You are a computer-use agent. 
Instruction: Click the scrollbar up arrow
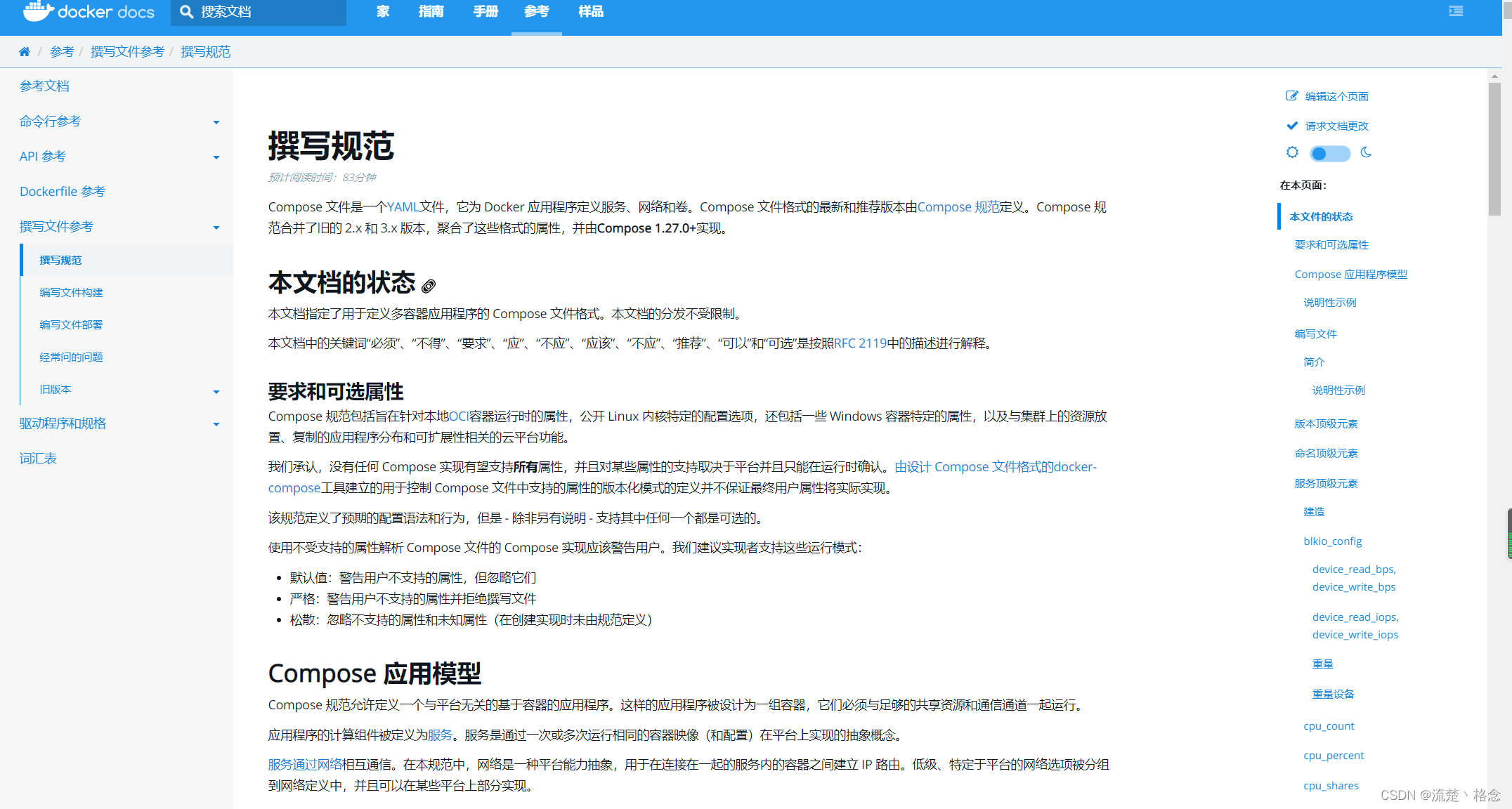[1494, 76]
